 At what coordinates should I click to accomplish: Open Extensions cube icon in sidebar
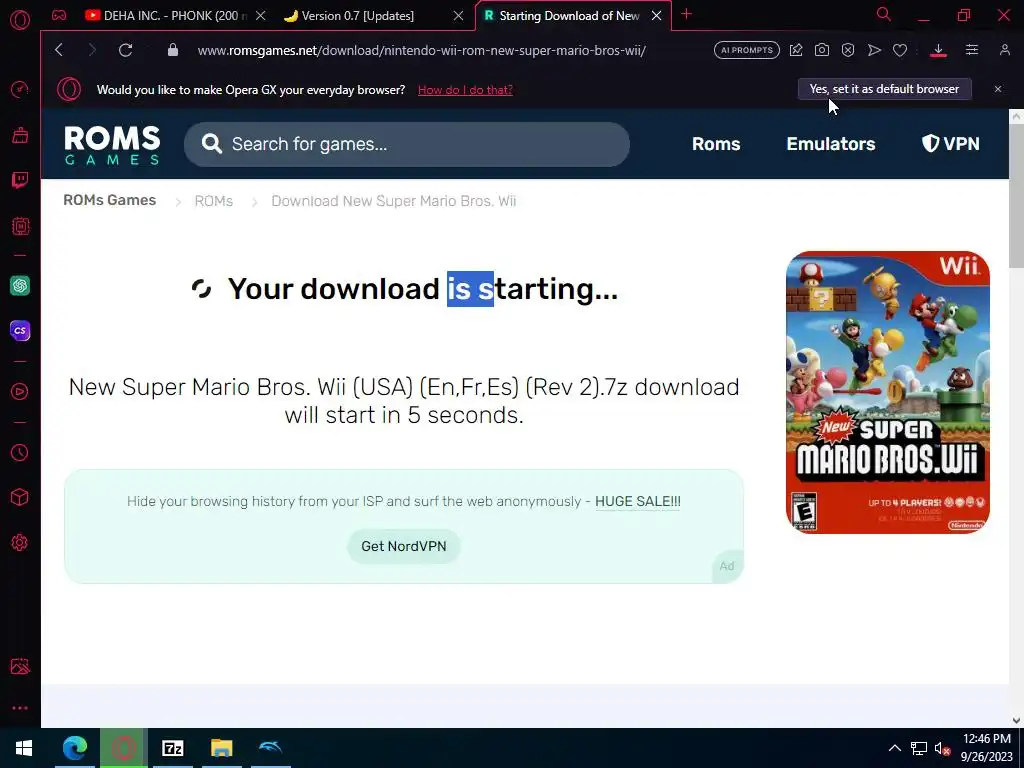pos(20,497)
